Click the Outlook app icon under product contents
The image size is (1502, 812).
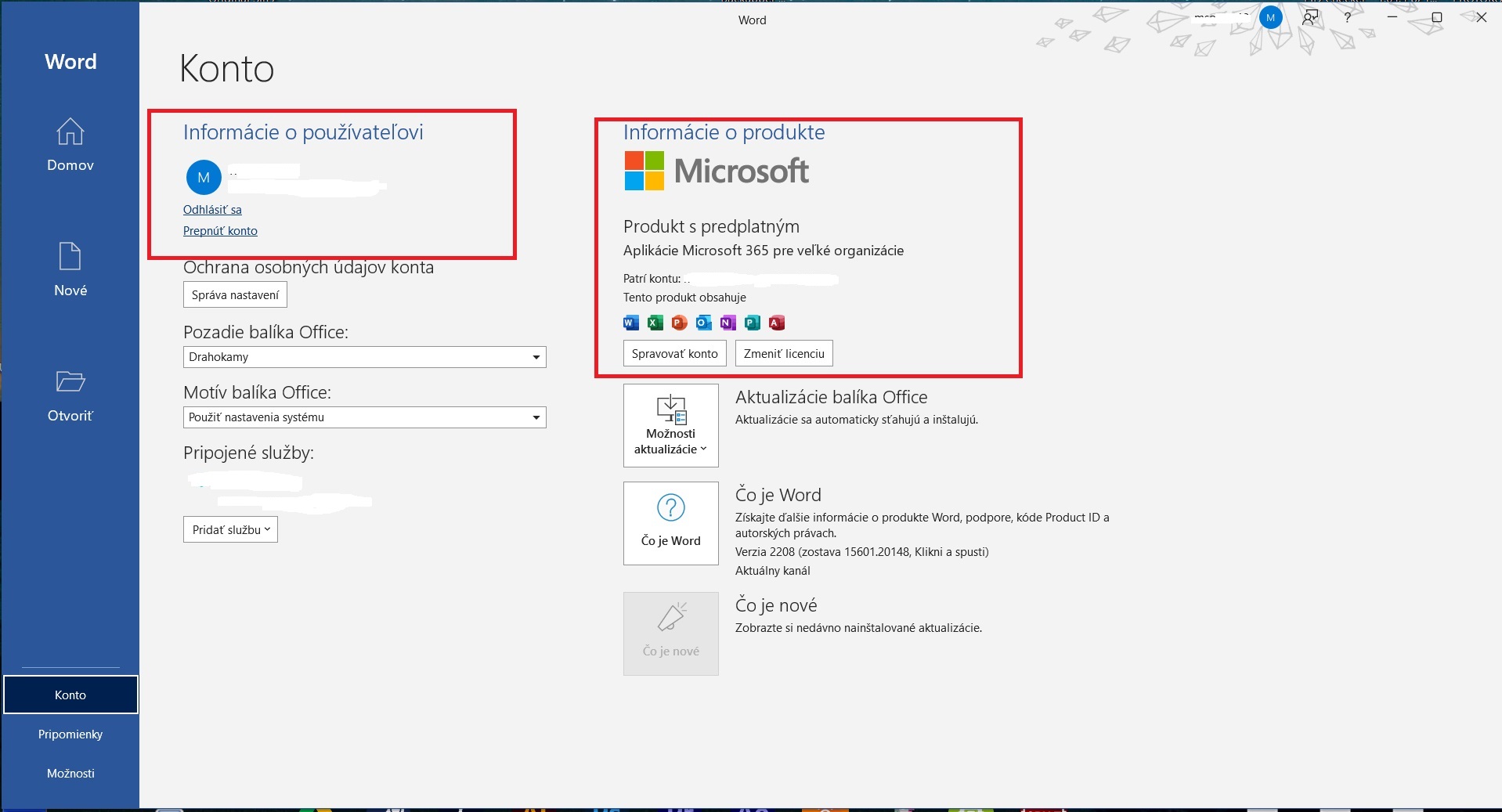(704, 323)
